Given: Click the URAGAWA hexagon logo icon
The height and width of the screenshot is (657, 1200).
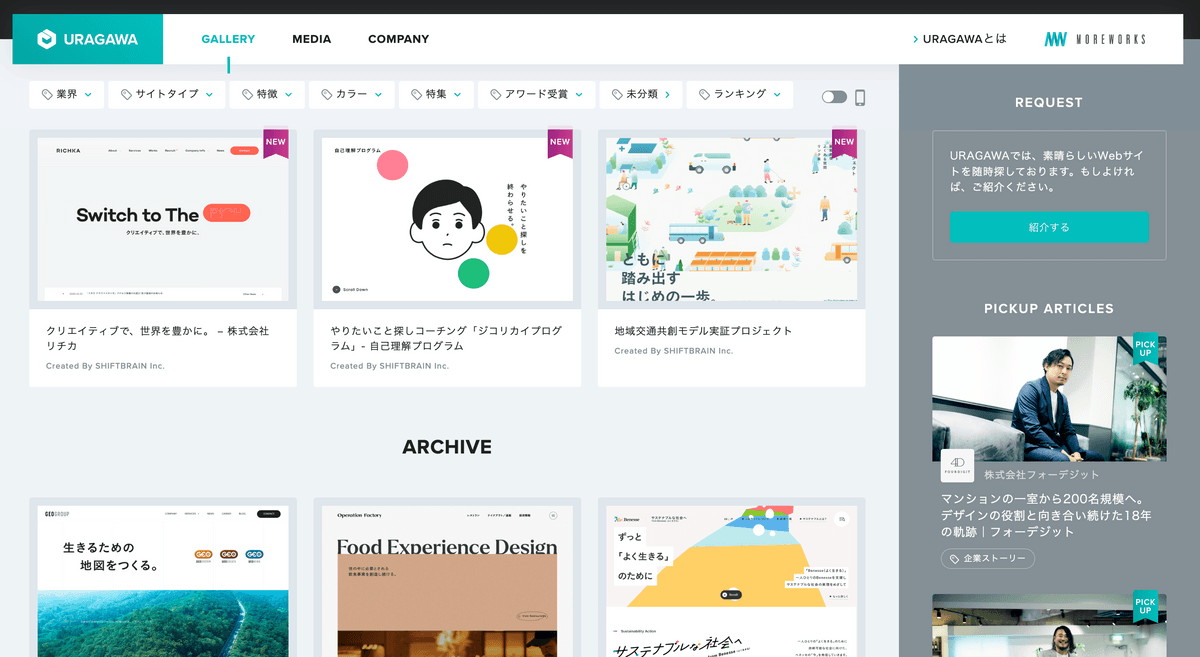Looking at the screenshot, I should (46, 40).
